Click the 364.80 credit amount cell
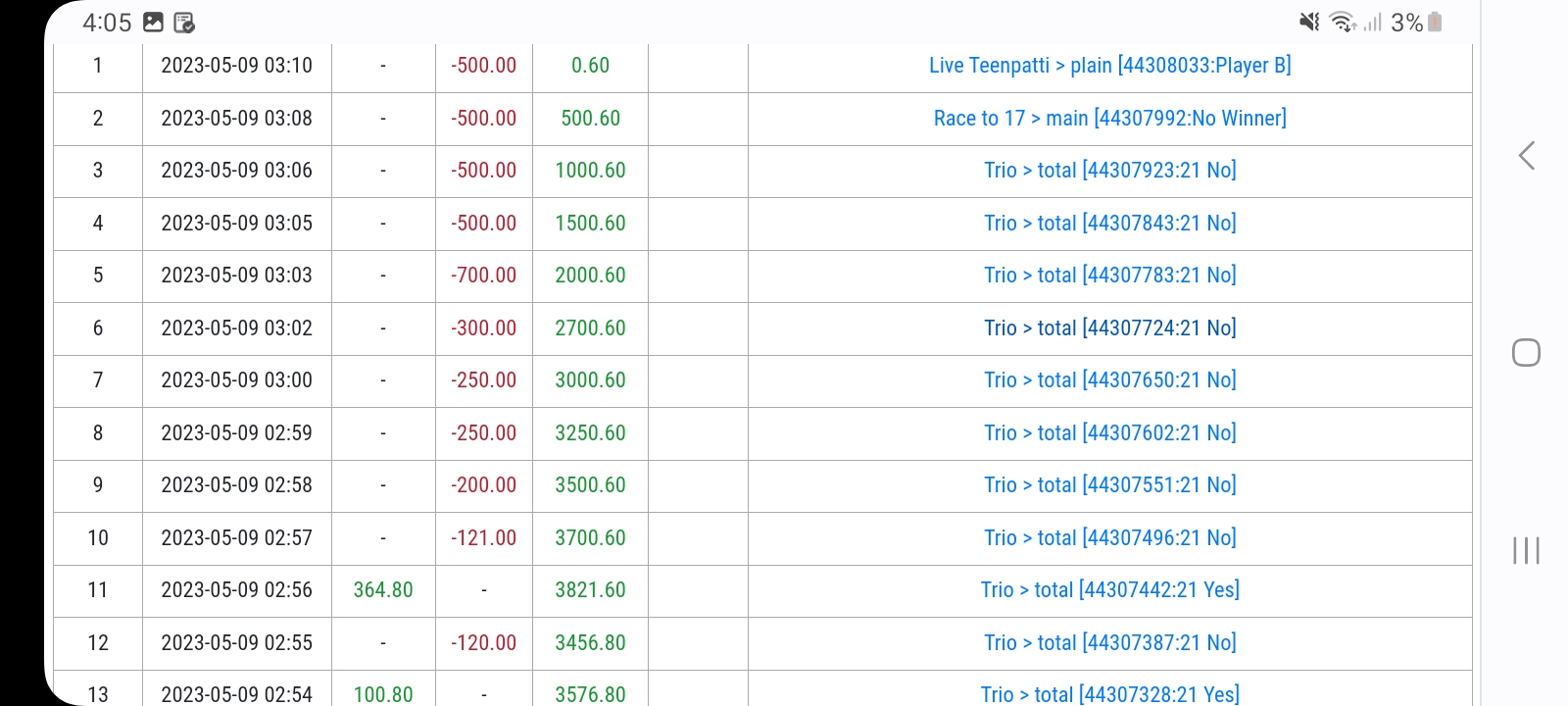1568x706 pixels. click(383, 590)
